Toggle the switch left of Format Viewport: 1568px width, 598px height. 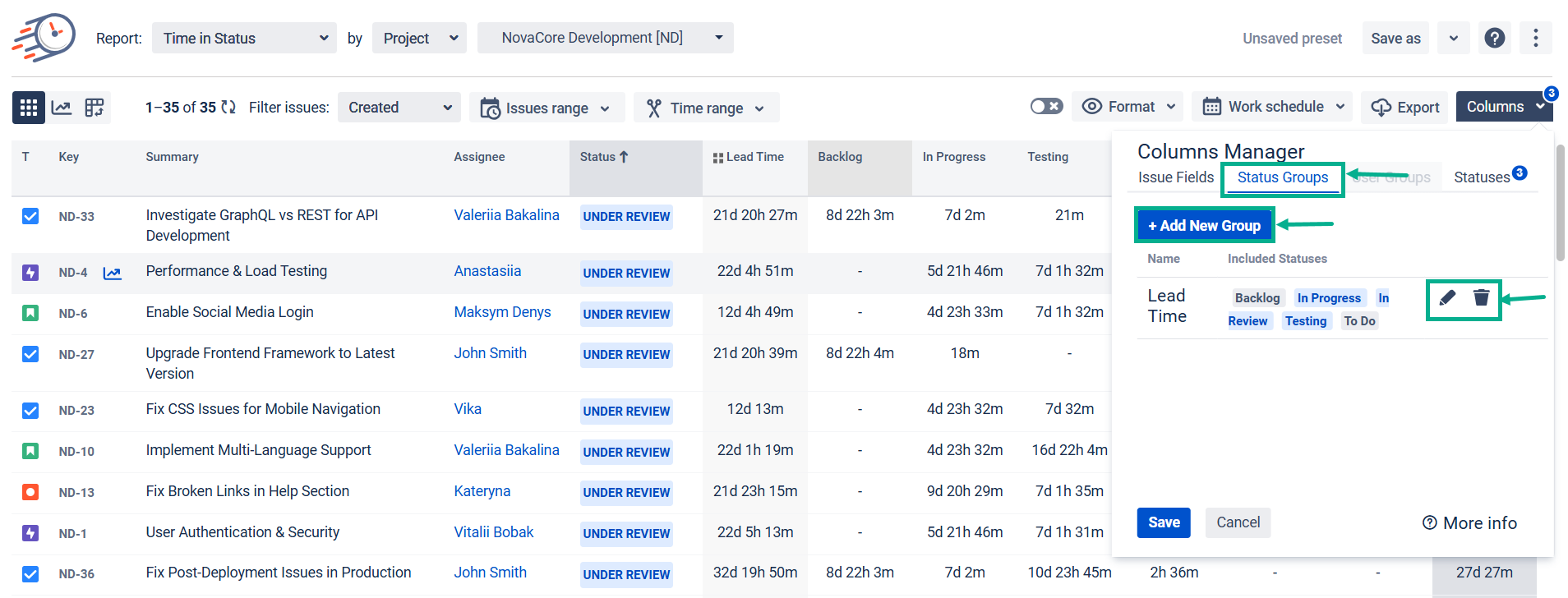(x=1046, y=107)
